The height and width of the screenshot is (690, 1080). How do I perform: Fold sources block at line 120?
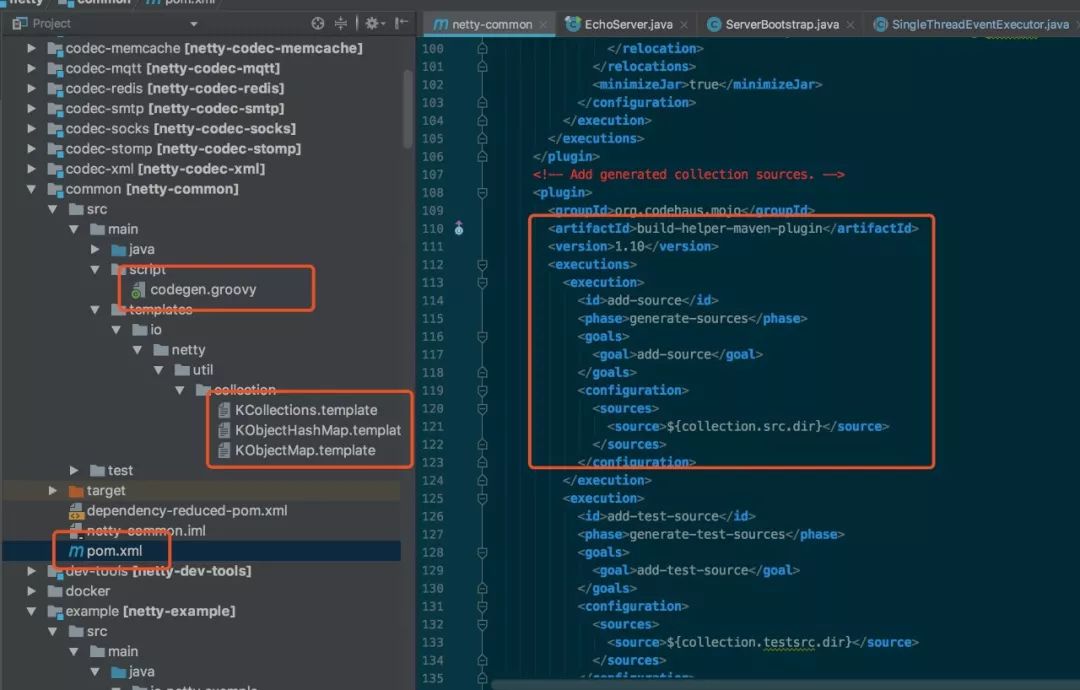click(x=482, y=408)
